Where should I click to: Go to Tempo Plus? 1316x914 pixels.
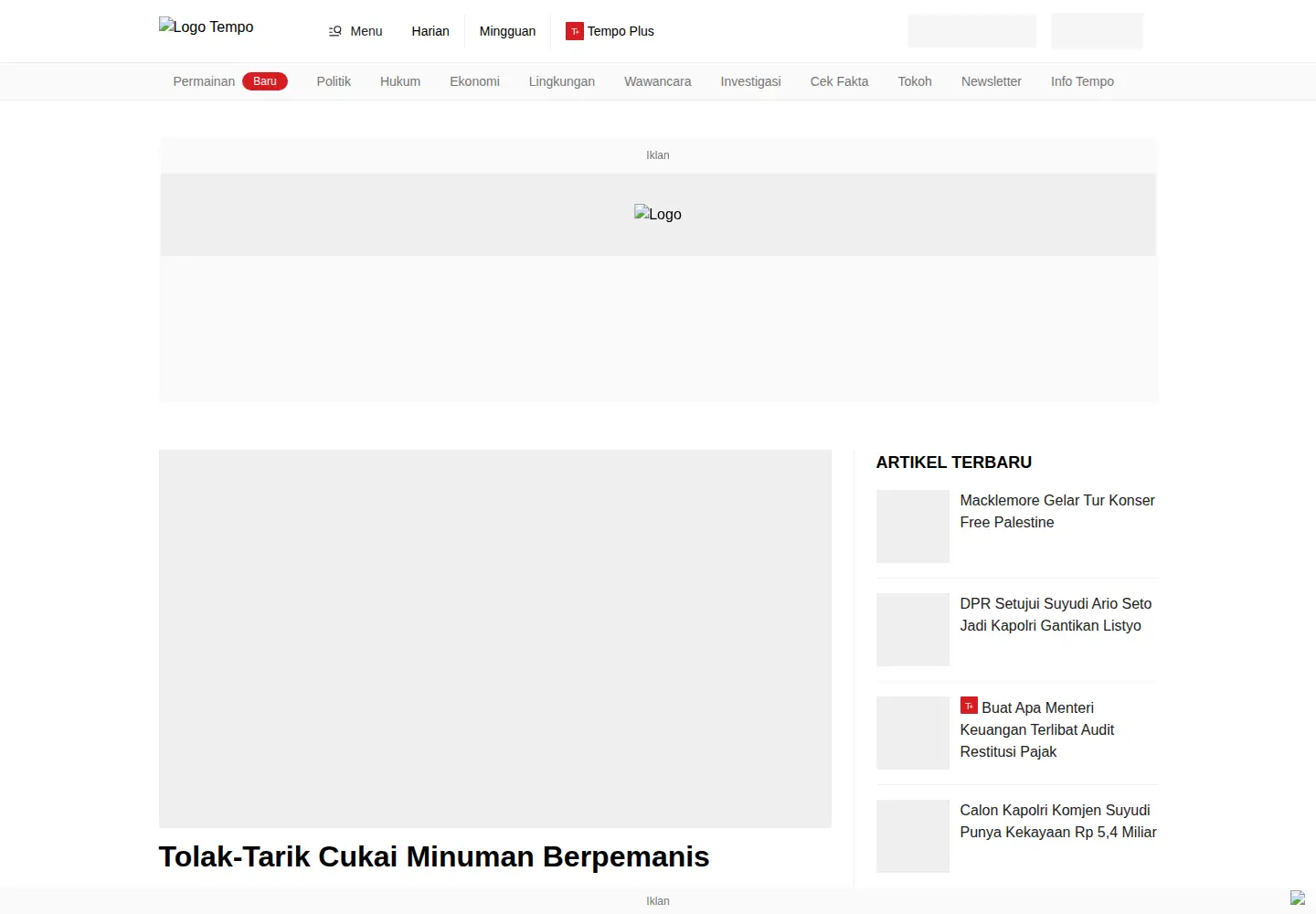[x=621, y=31]
